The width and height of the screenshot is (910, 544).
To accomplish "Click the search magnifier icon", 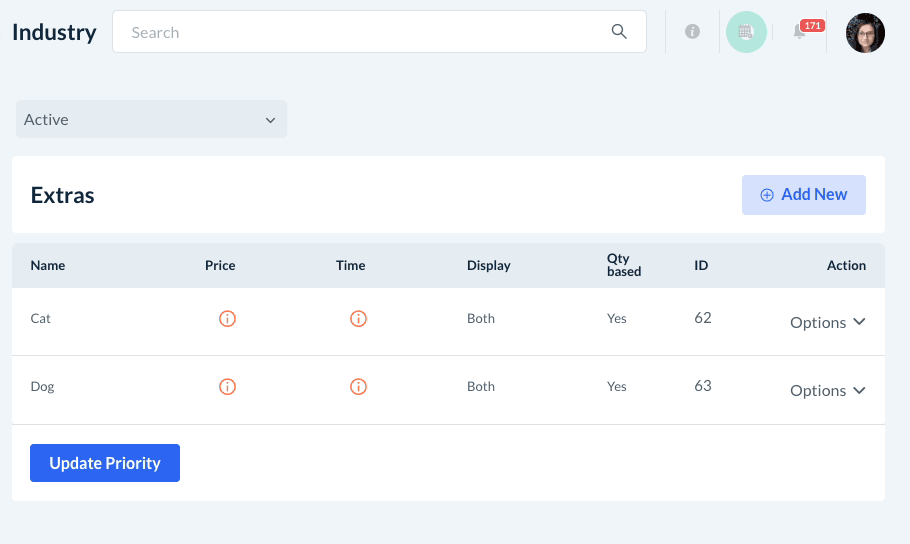I will [x=619, y=32].
